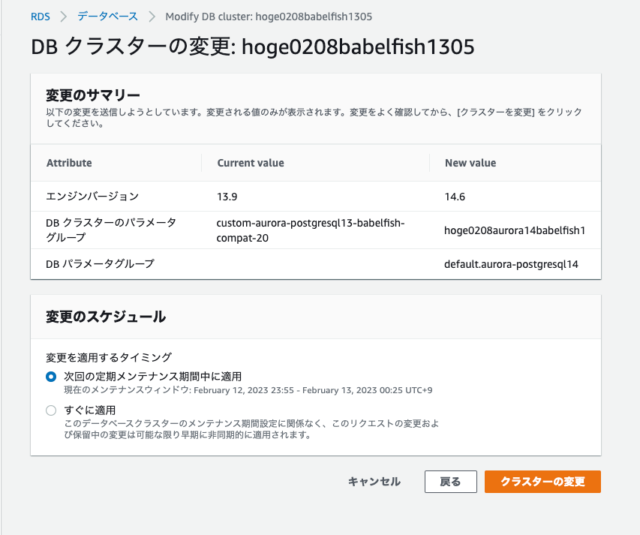Click the DB パラメータグループ row label

tap(100, 264)
